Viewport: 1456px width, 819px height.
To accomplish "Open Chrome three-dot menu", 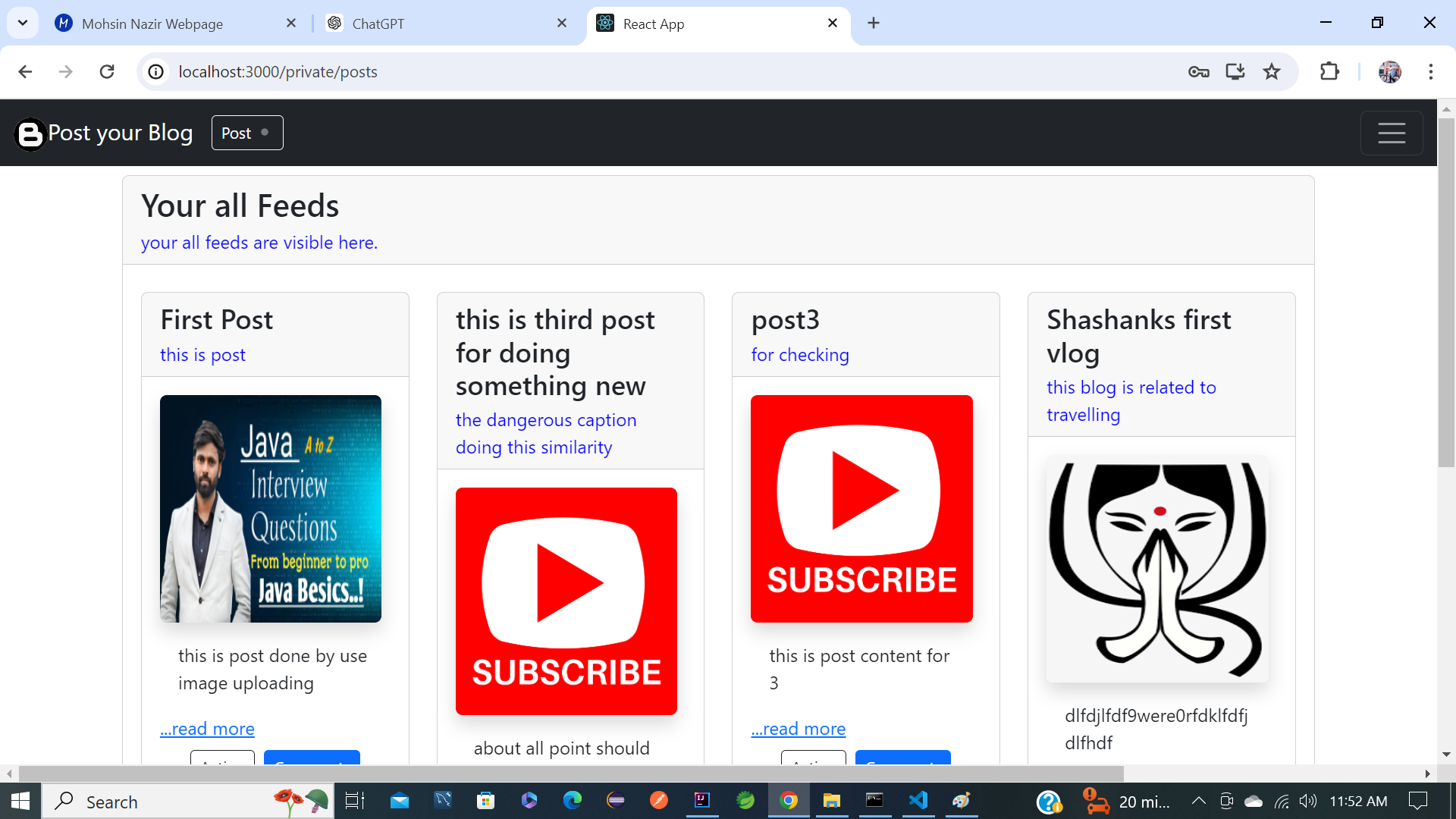I will tap(1431, 71).
